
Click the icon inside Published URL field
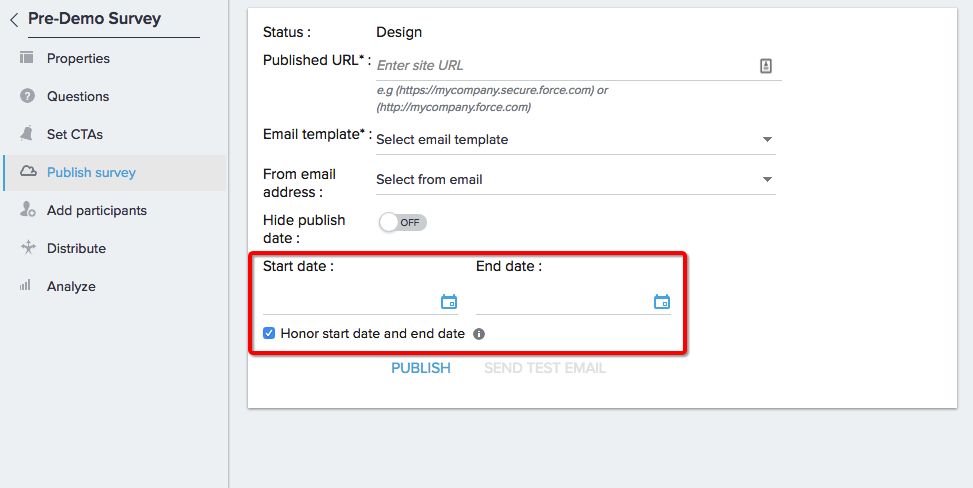click(766, 66)
